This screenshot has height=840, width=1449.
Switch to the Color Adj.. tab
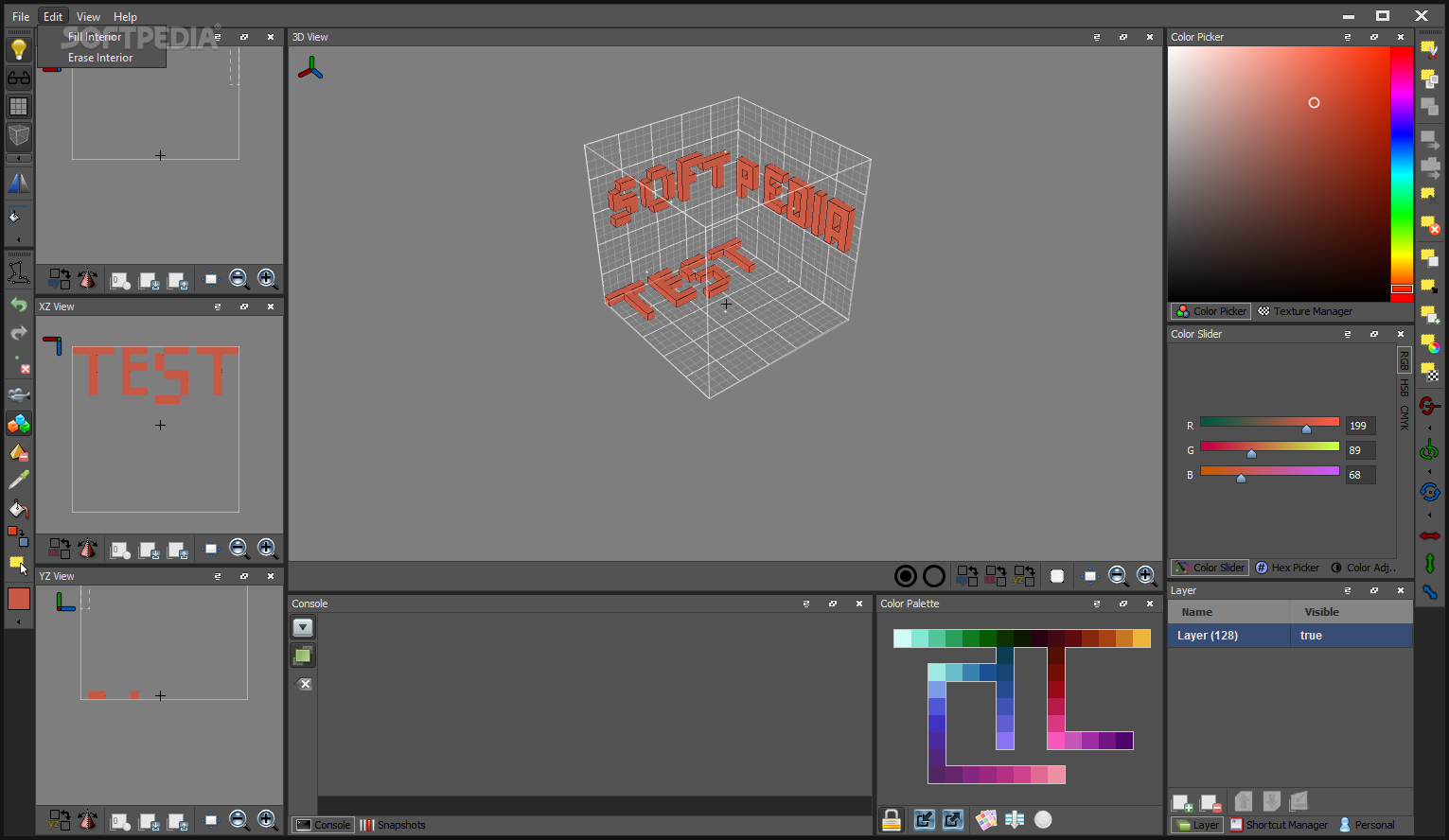[1363, 568]
